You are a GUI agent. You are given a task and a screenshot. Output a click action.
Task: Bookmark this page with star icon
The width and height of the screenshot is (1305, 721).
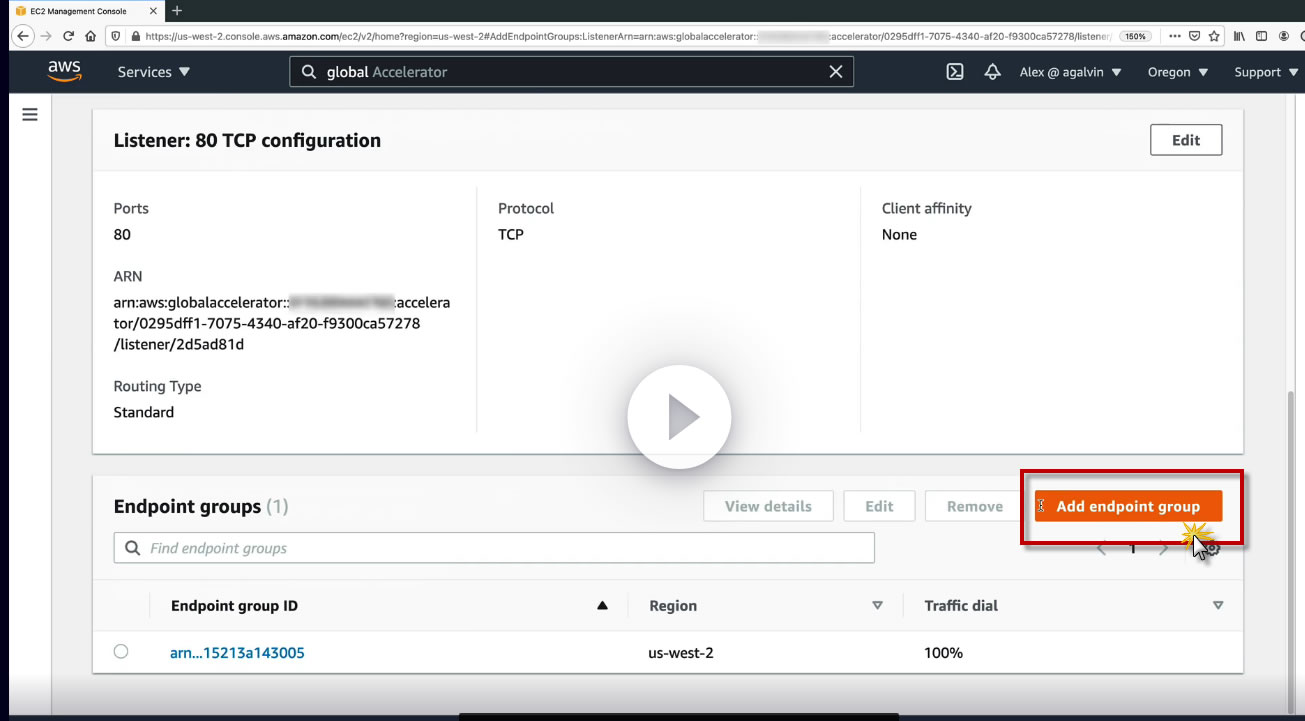1213,35
